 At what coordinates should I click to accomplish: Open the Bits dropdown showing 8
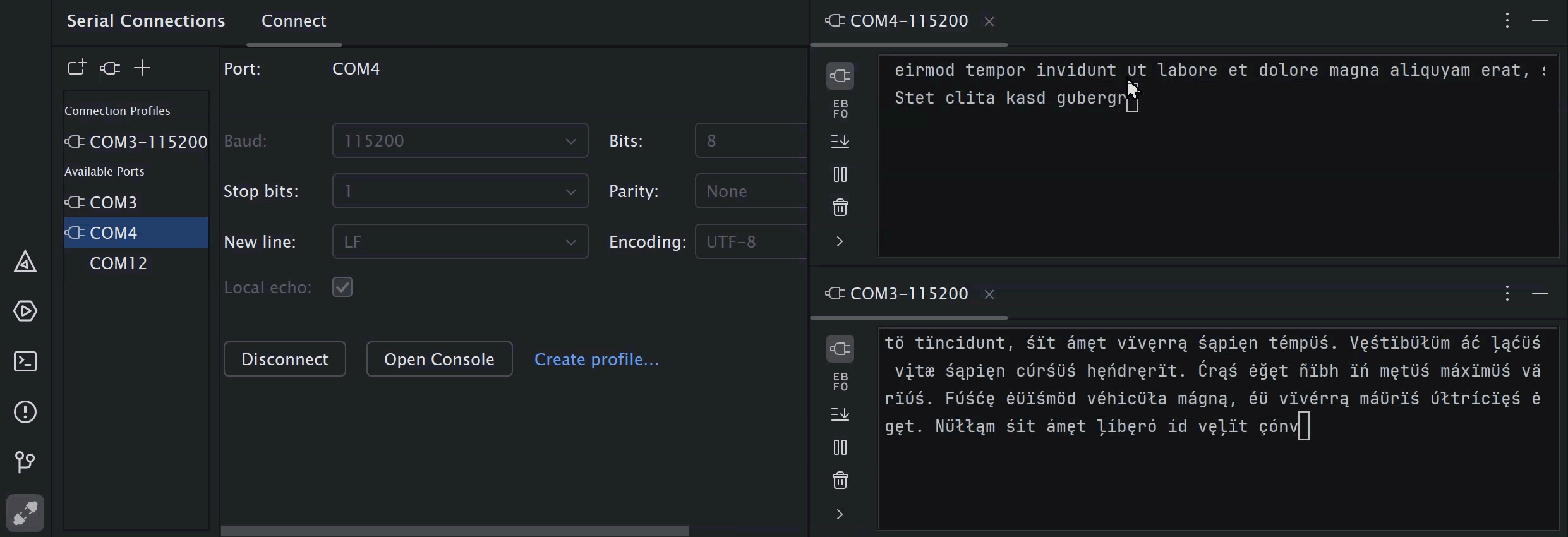(x=751, y=140)
